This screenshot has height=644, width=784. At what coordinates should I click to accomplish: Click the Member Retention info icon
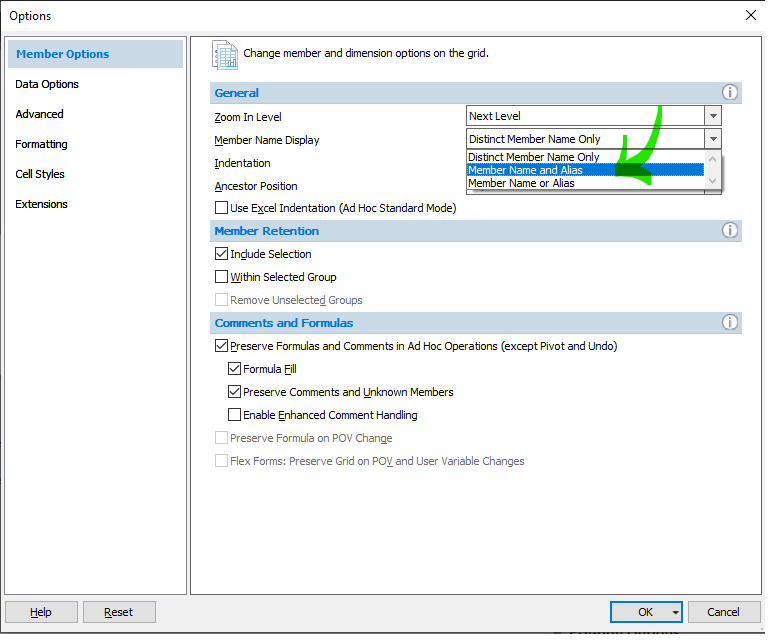coord(730,230)
